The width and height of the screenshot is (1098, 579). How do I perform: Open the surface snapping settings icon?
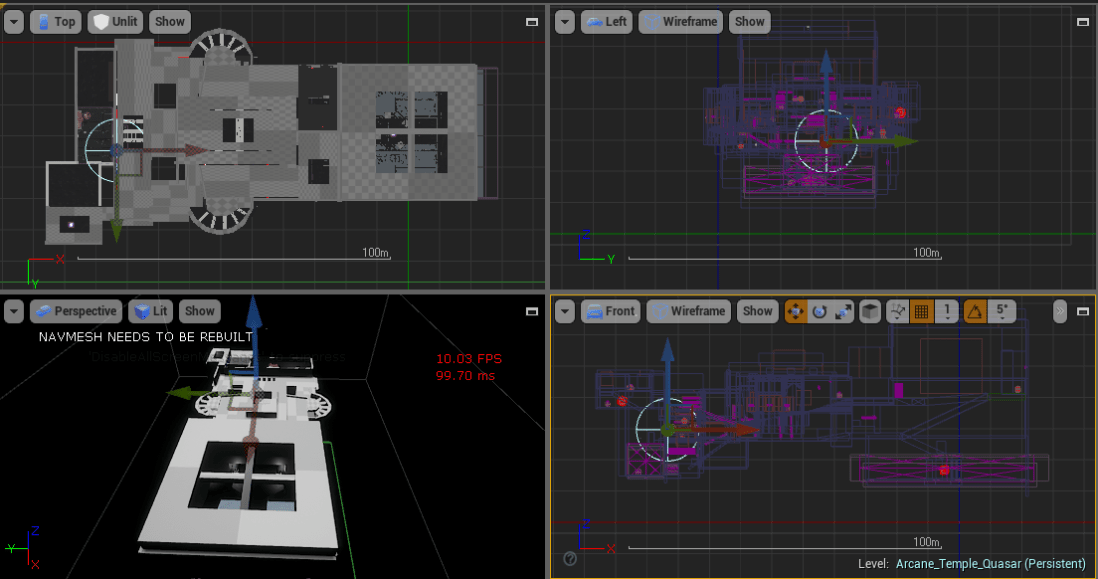pyautogui.click(x=896, y=311)
